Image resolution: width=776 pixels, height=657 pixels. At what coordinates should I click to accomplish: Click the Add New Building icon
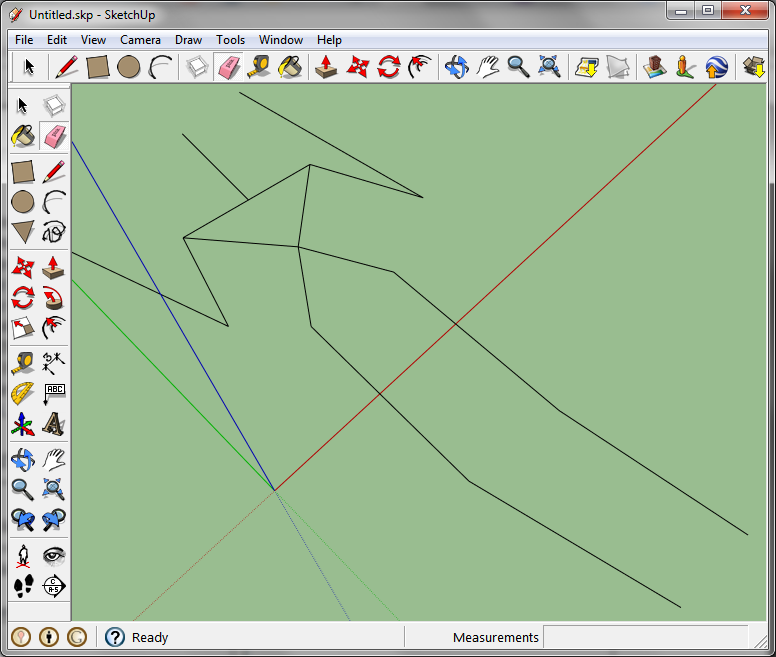click(x=654, y=67)
